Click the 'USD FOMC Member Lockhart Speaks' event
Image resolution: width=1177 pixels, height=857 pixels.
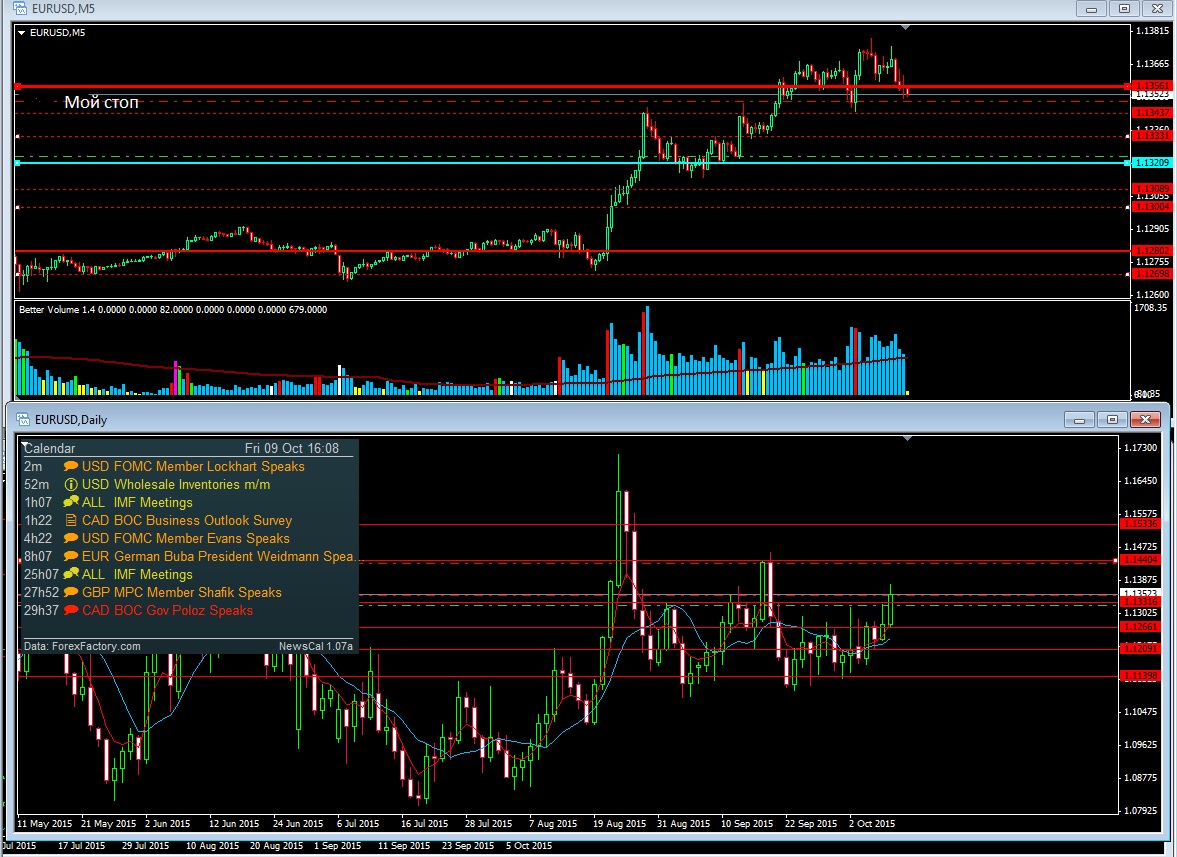click(x=193, y=467)
